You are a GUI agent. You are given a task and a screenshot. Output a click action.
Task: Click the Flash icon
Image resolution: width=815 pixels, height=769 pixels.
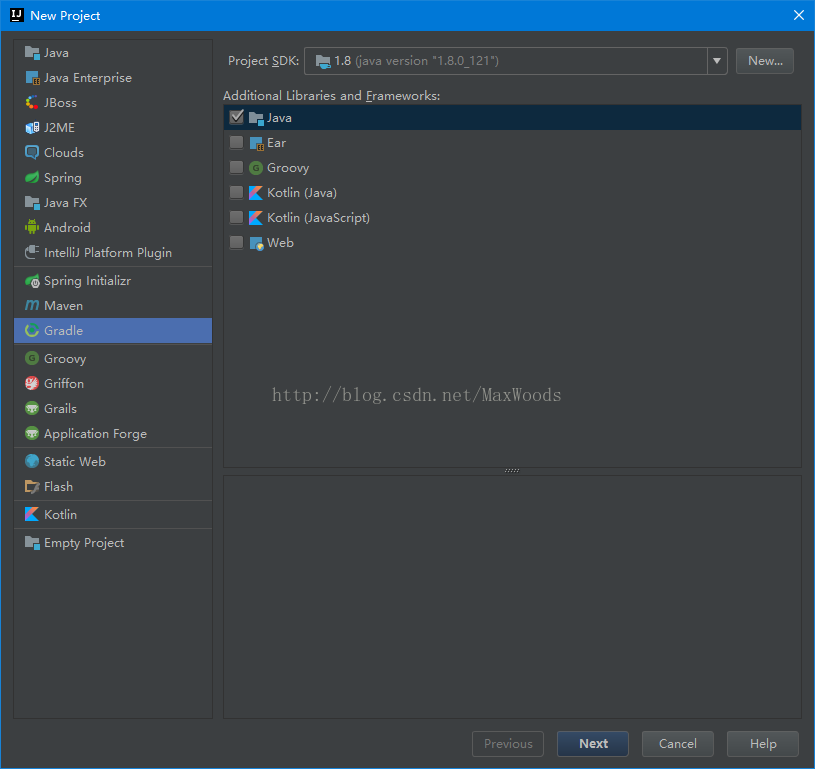coord(32,487)
